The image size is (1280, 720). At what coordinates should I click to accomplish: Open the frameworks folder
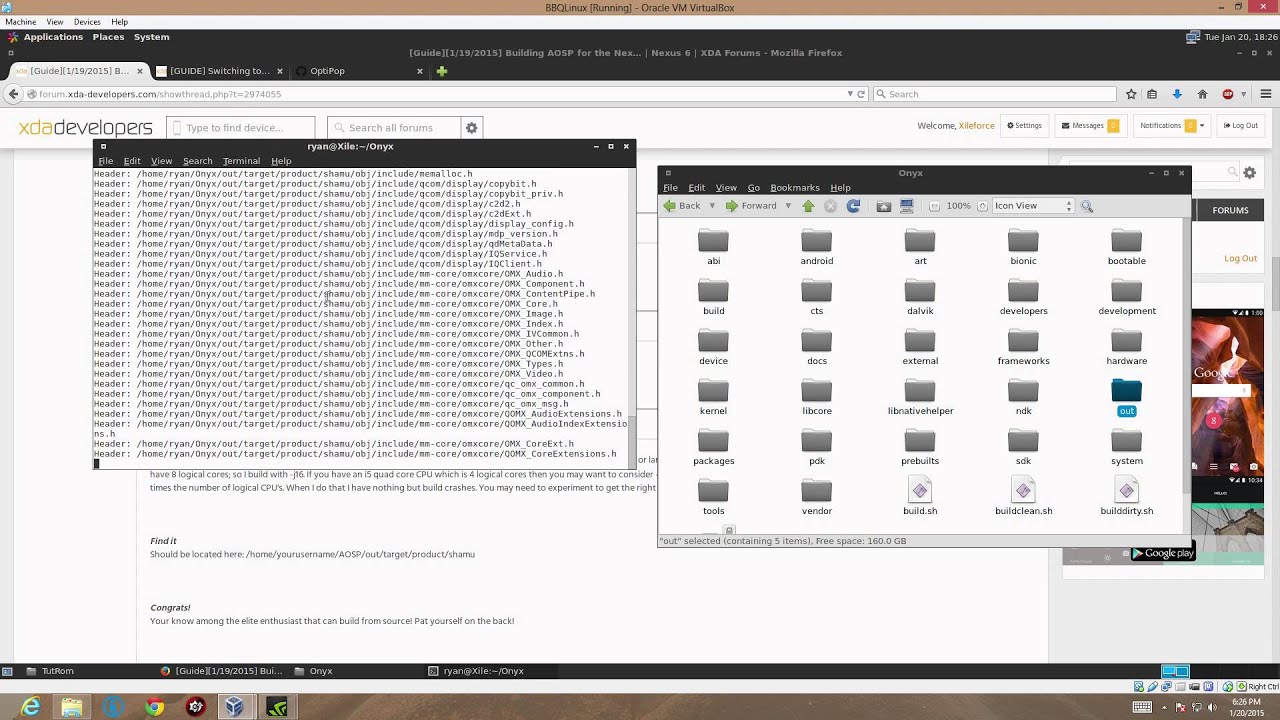point(1023,347)
